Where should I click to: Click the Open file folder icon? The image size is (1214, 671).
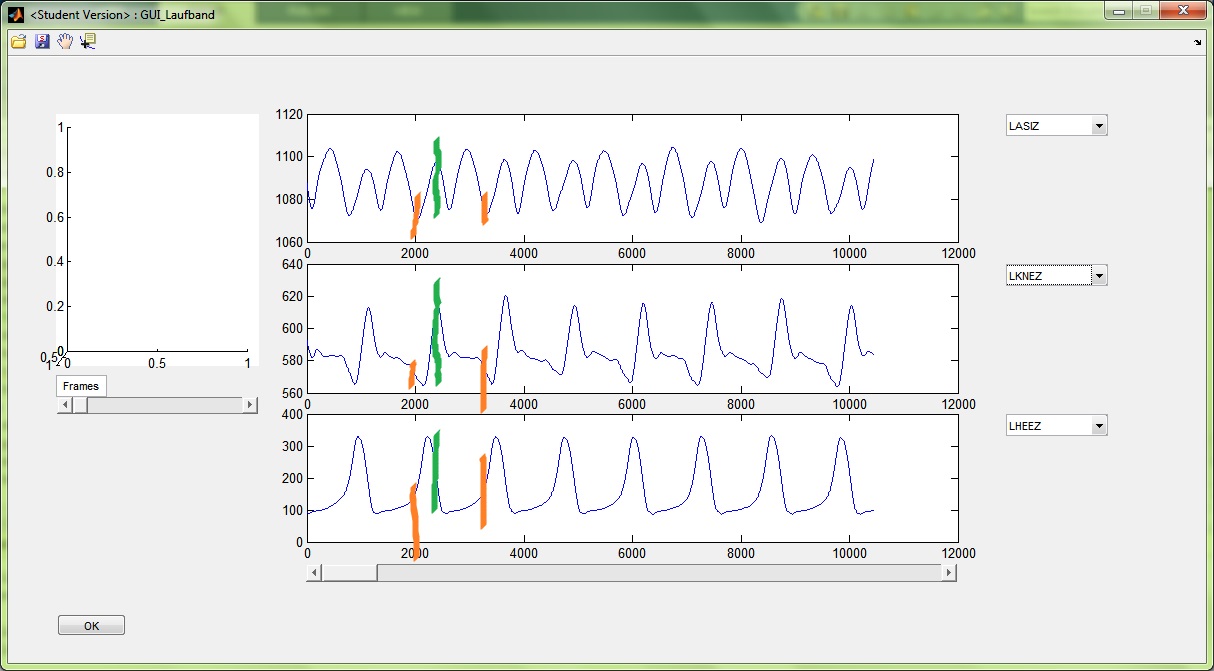pyautogui.click(x=18, y=41)
